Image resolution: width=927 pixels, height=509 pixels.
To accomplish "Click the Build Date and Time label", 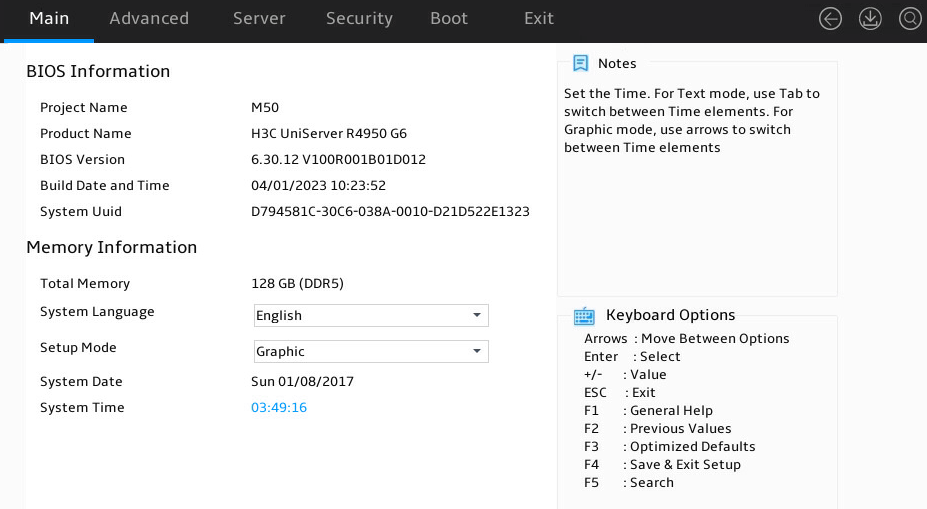I will tap(105, 186).
